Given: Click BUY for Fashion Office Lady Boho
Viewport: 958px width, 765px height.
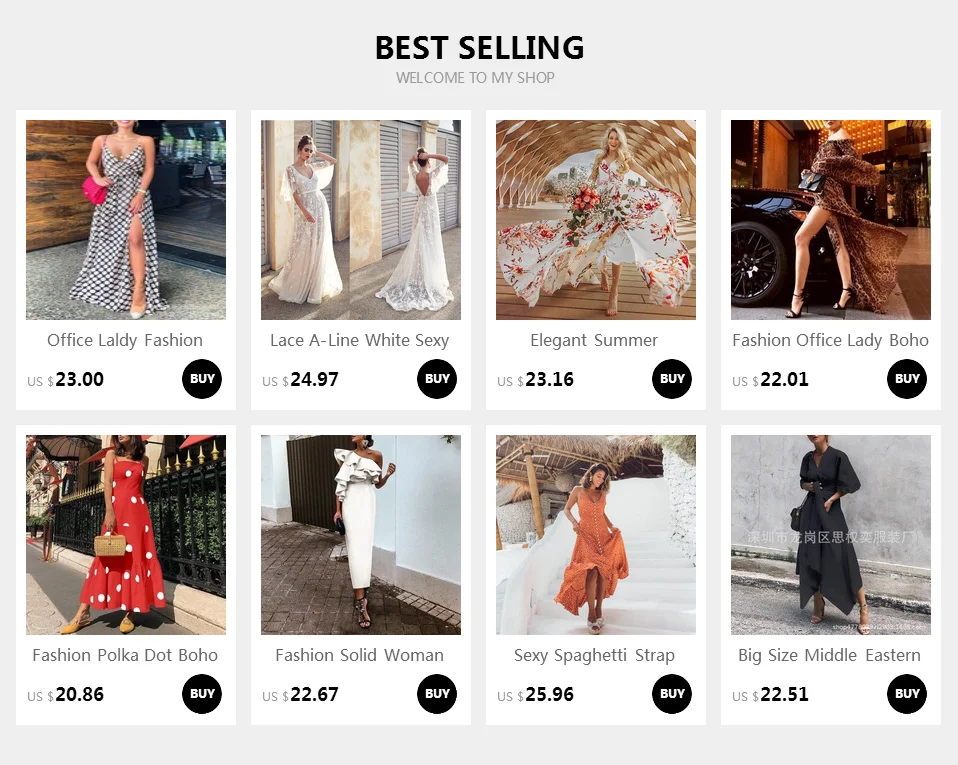Looking at the screenshot, I should pyautogui.click(x=907, y=379).
